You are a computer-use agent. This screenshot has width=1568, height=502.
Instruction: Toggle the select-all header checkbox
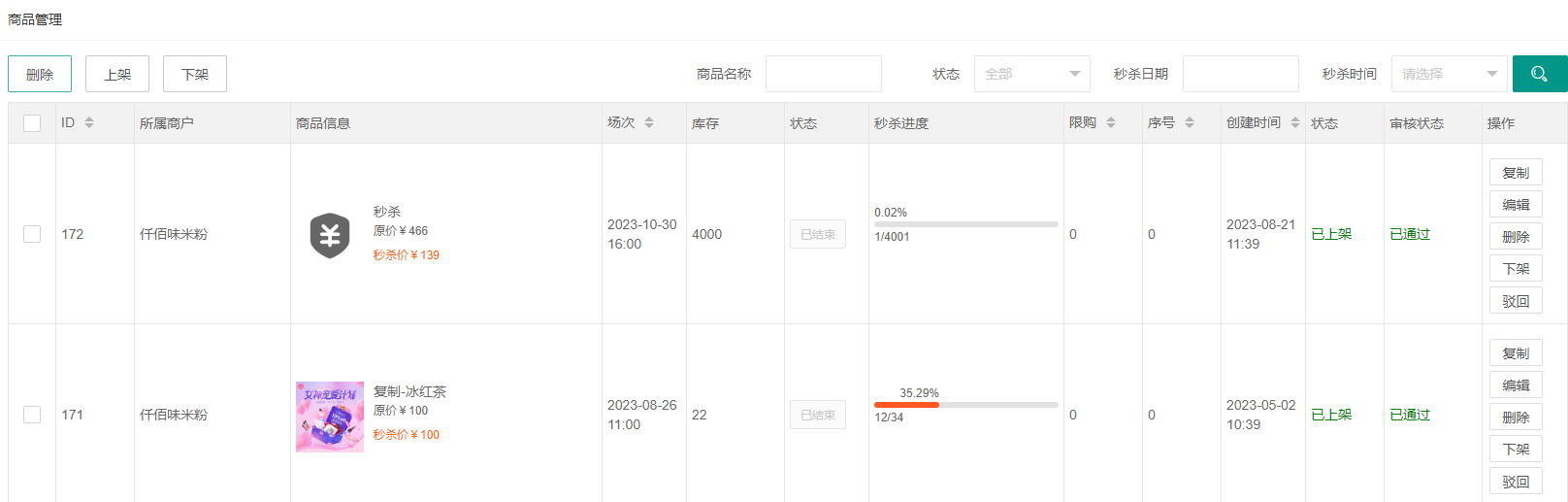click(32, 123)
